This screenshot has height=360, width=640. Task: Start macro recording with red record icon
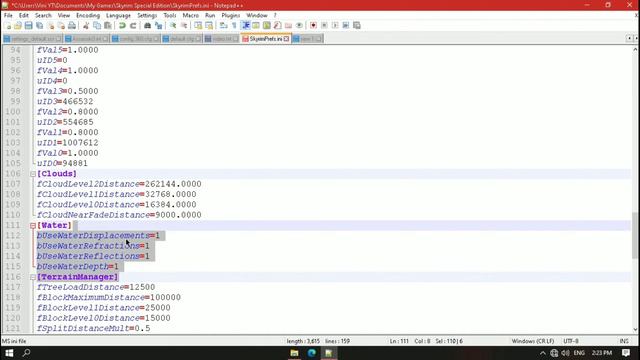[313, 25]
